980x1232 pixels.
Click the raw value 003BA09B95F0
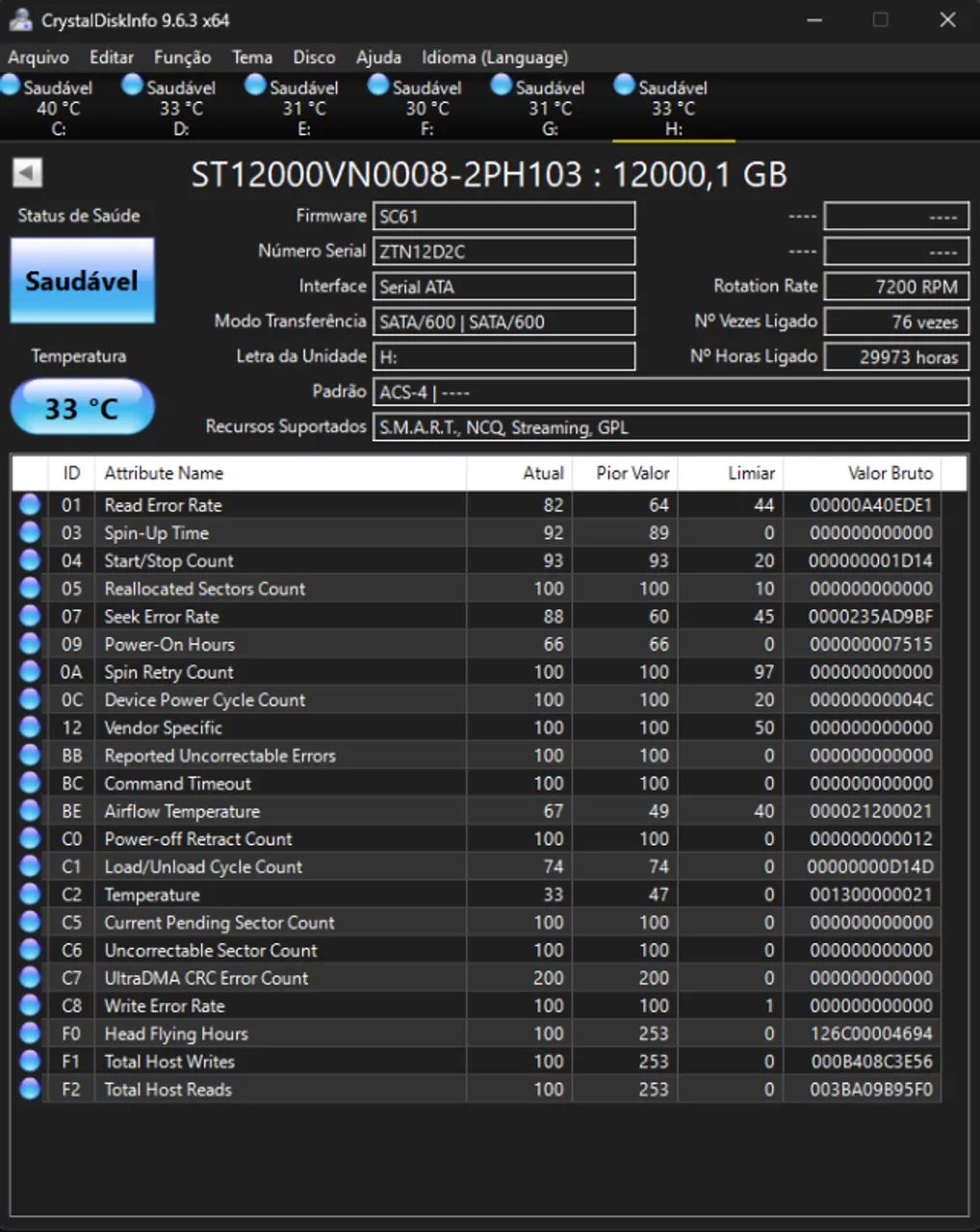(871, 1090)
